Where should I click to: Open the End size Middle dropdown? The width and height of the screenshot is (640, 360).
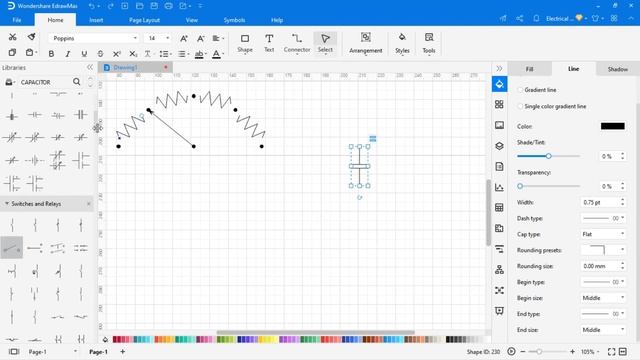pos(603,330)
